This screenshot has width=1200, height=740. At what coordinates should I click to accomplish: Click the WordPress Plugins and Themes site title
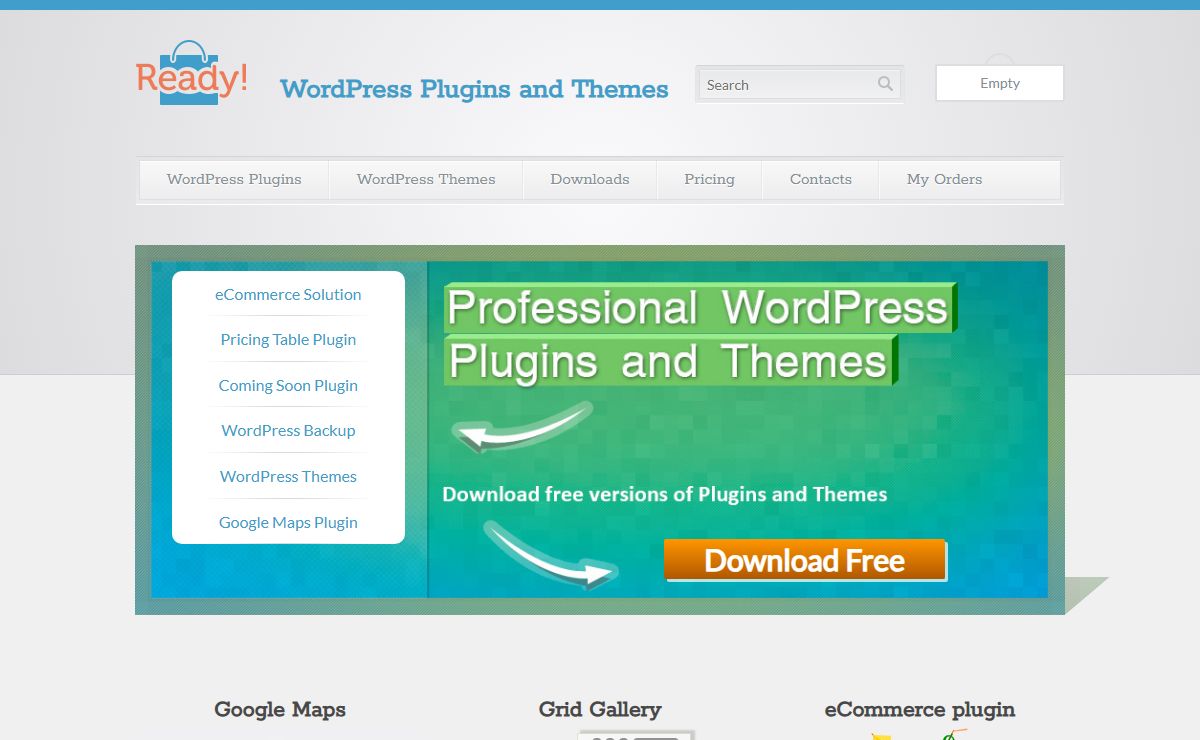click(474, 89)
